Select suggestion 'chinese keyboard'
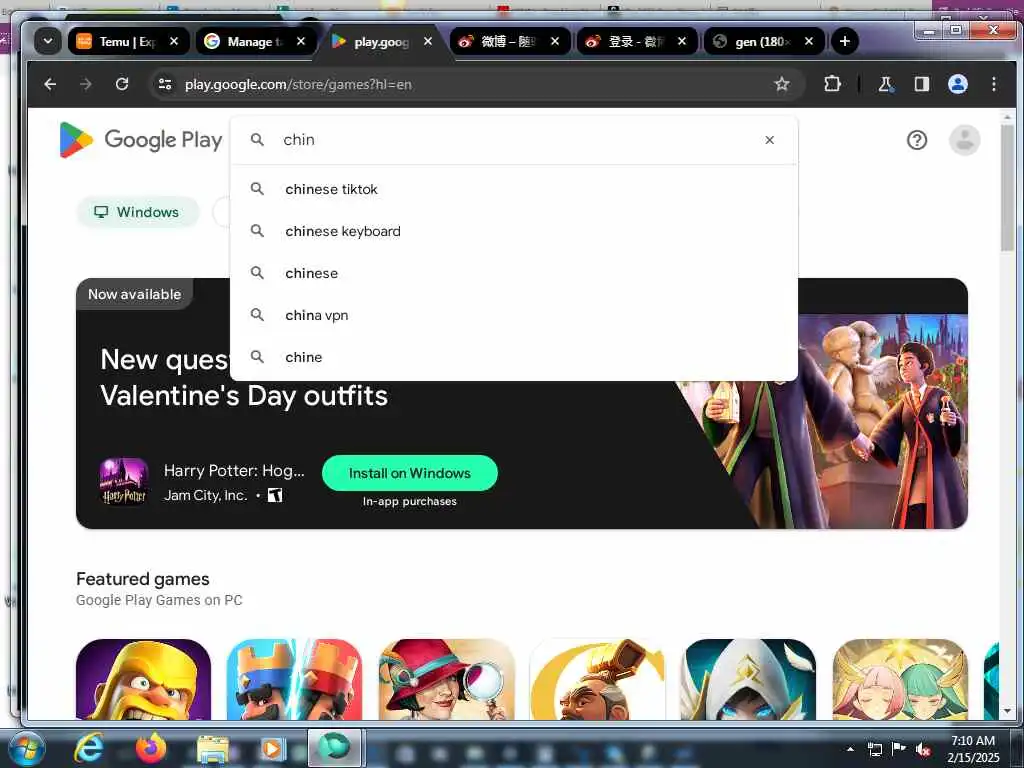1024x768 pixels. (x=514, y=231)
